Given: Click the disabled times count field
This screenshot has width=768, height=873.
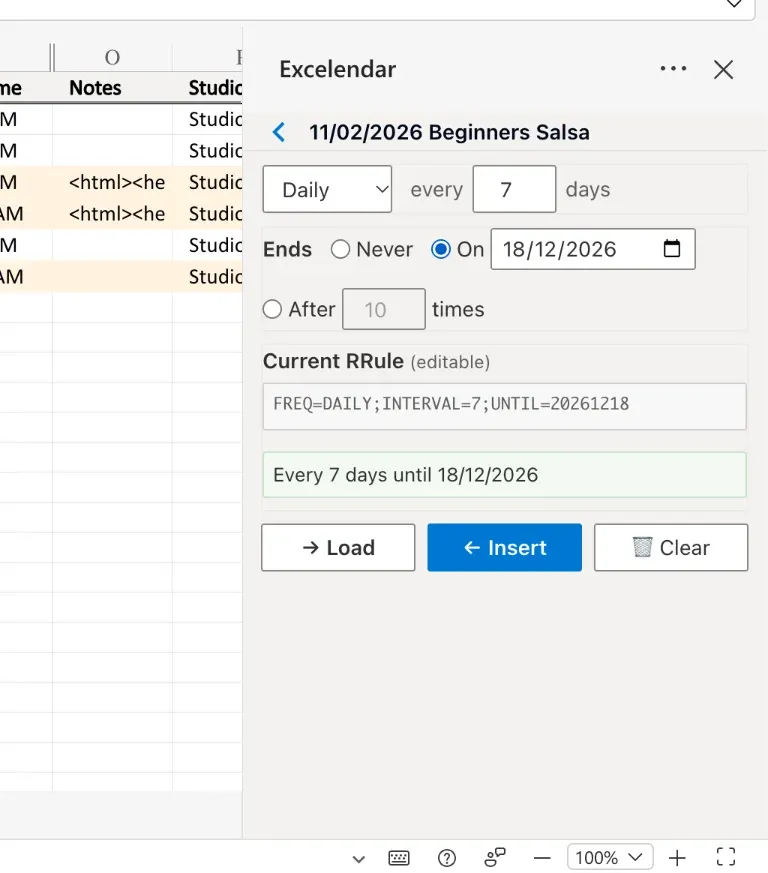Looking at the screenshot, I should pyautogui.click(x=384, y=309).
